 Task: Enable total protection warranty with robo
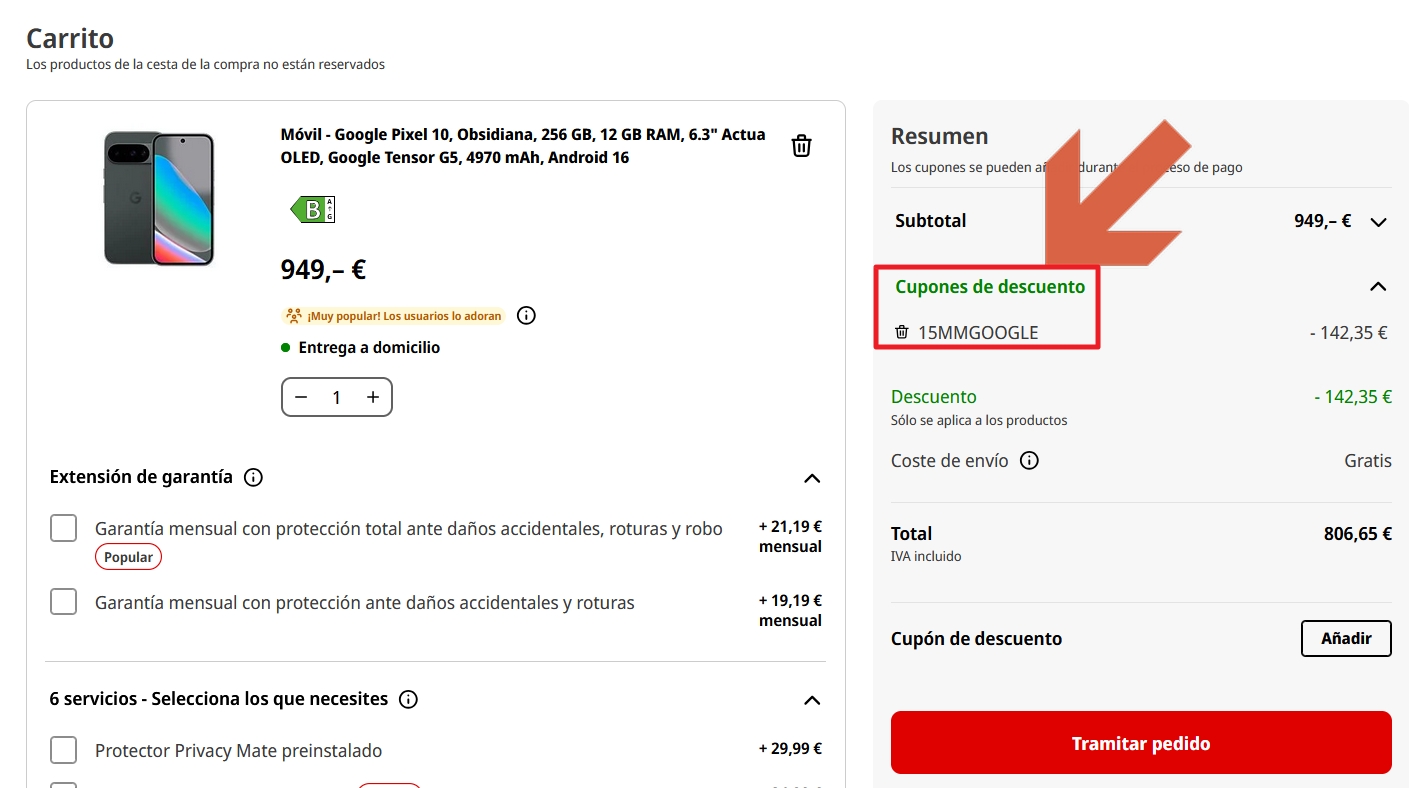64,528
